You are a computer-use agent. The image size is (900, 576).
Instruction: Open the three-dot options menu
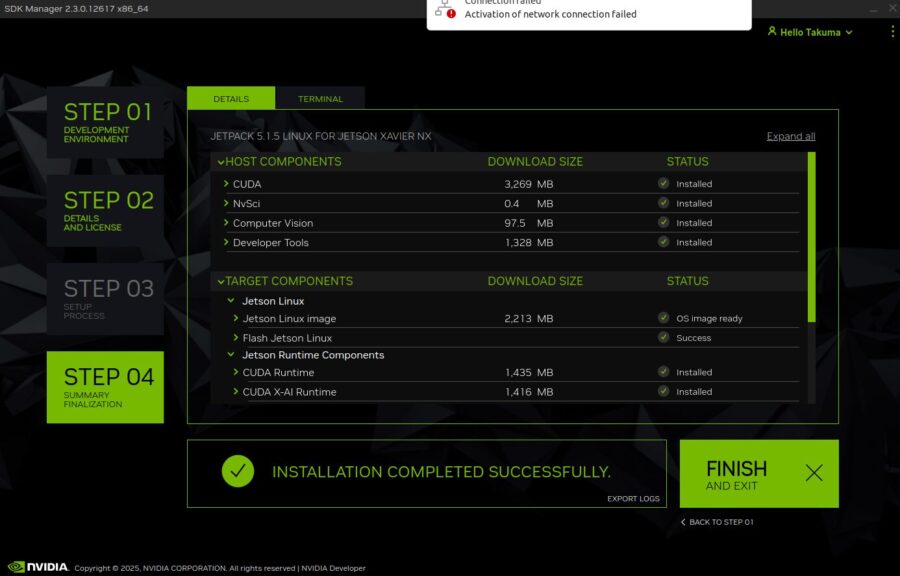pos(892,32)
